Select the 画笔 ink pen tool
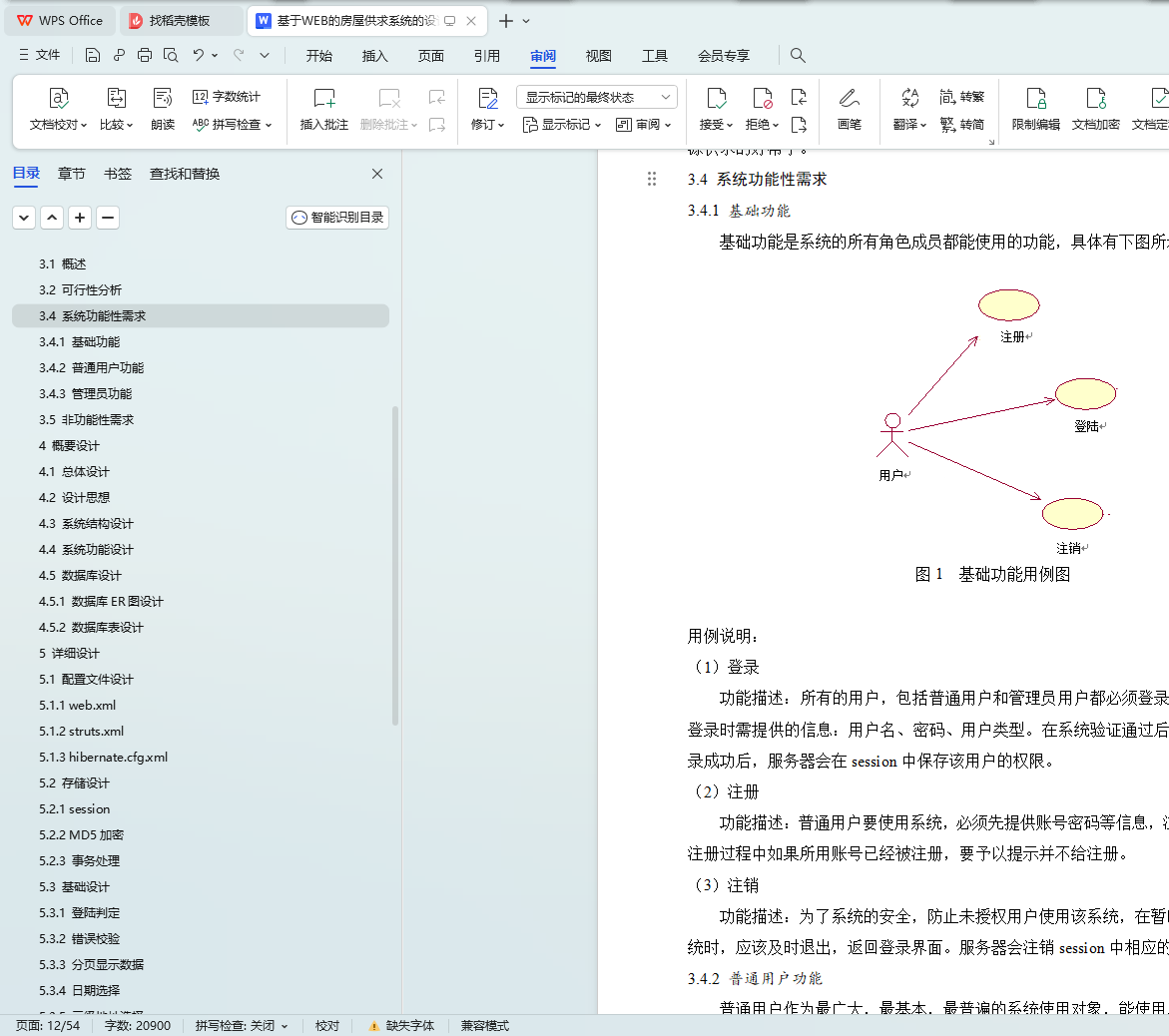1169x1036 pixels. [x=850, y=109]
